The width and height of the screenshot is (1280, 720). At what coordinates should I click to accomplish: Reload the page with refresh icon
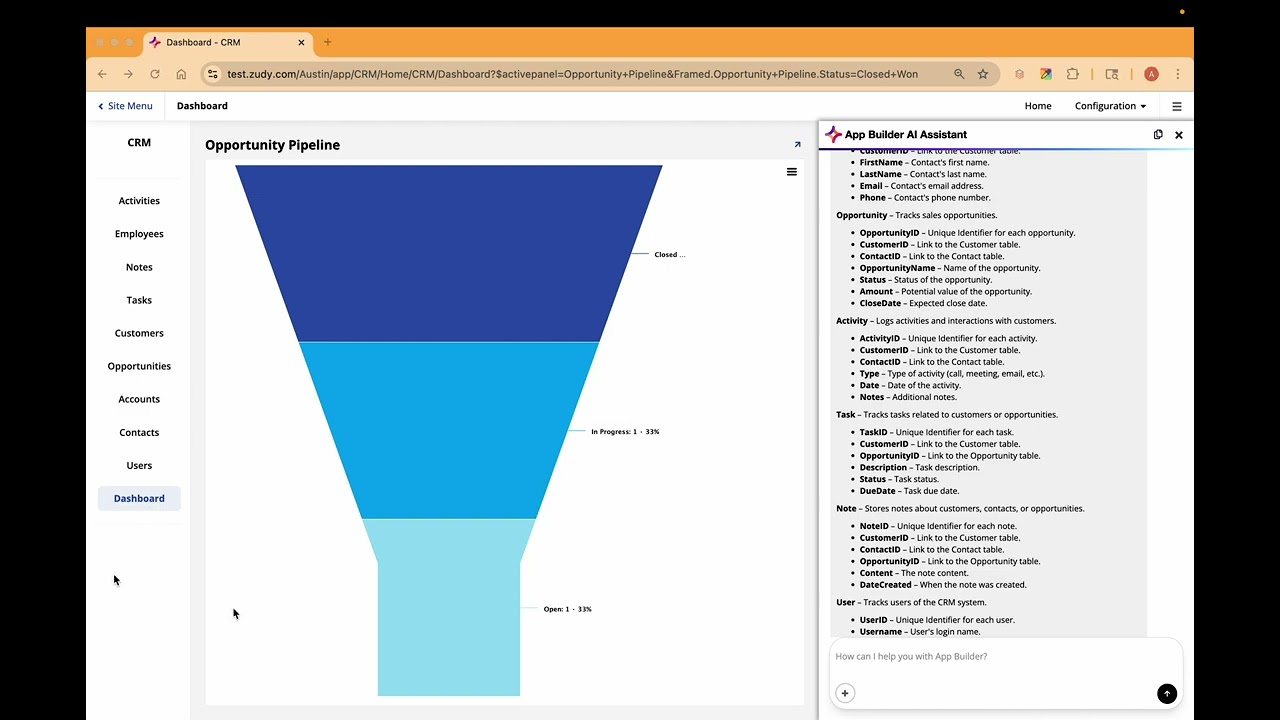pyautogui.click(x=155, y=74)
